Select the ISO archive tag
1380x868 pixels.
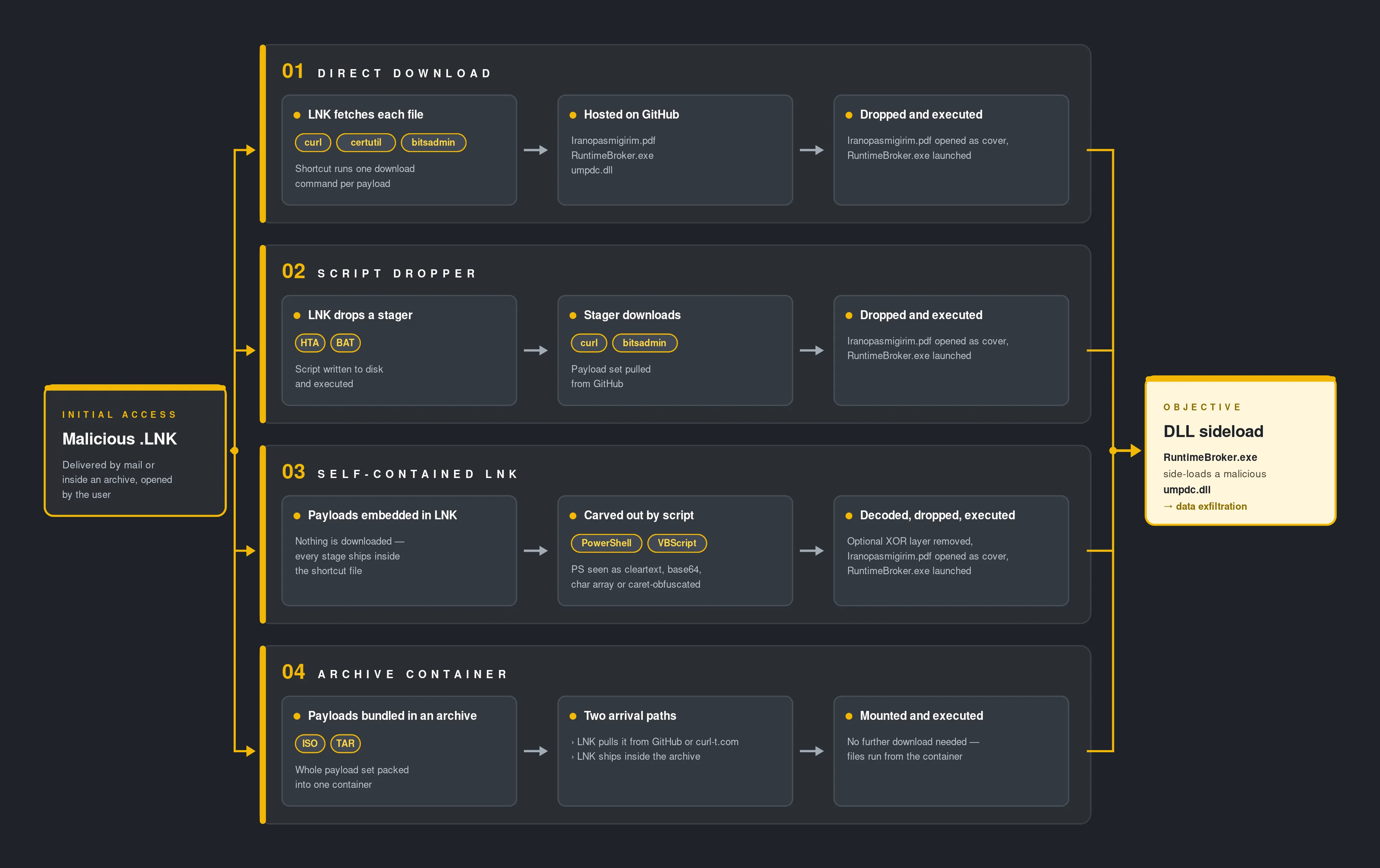[309, 744]
